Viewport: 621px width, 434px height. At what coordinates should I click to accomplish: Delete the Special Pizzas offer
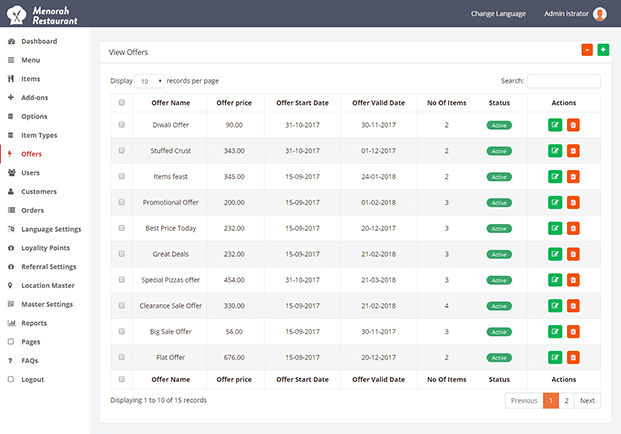tap(573, 280)
